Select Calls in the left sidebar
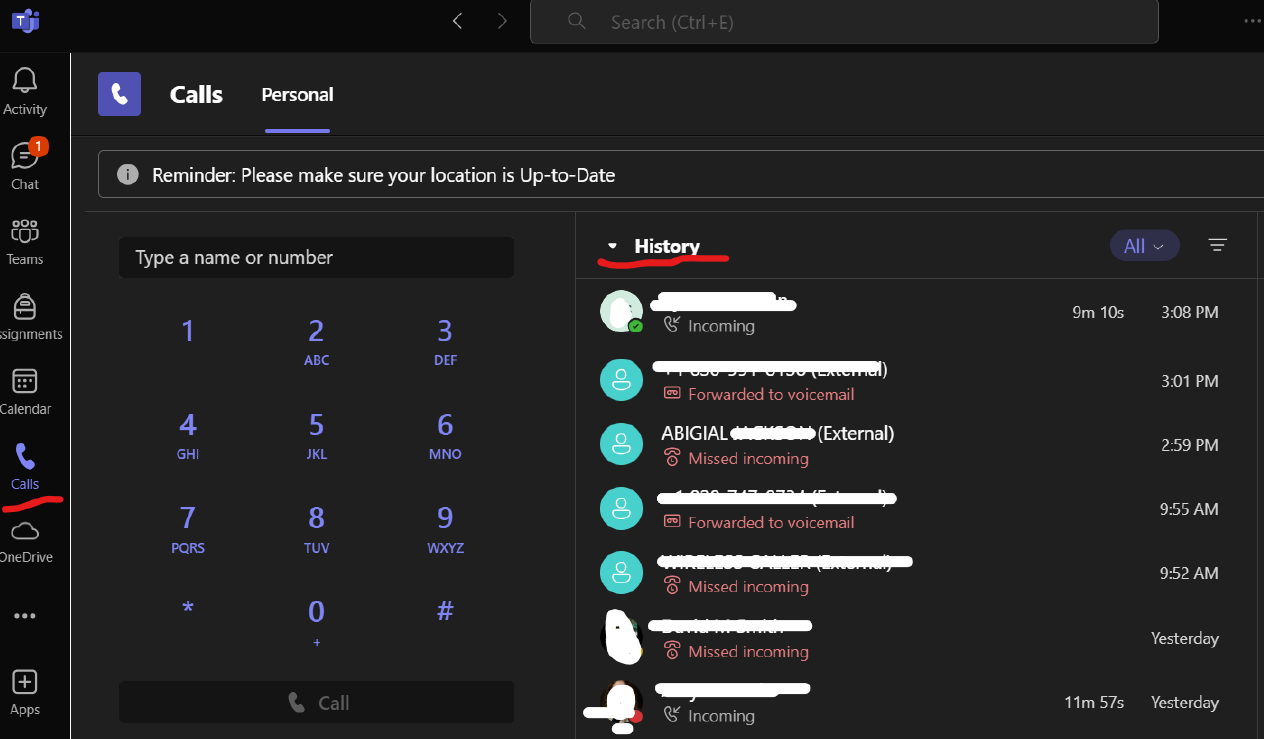The width and height of the screenshot is (1264, 739). (x=25, y=467)
